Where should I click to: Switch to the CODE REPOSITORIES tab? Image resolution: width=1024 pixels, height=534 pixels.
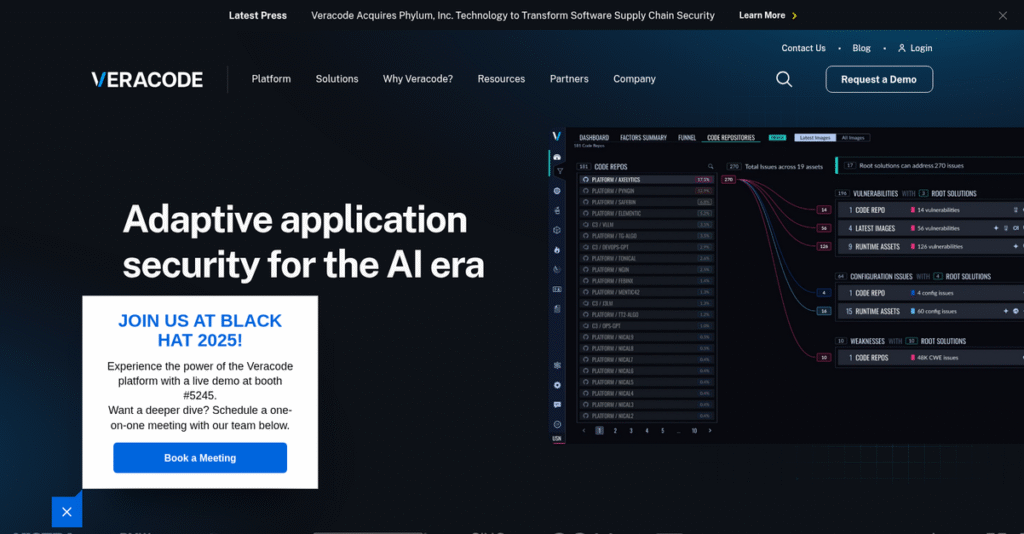(731, 138)
